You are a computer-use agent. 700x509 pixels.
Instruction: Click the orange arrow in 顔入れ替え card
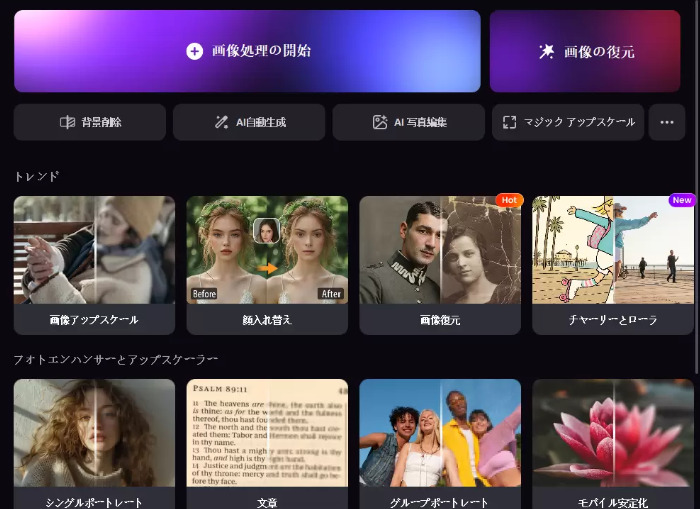pyautogui.click(x=267, y=268)
